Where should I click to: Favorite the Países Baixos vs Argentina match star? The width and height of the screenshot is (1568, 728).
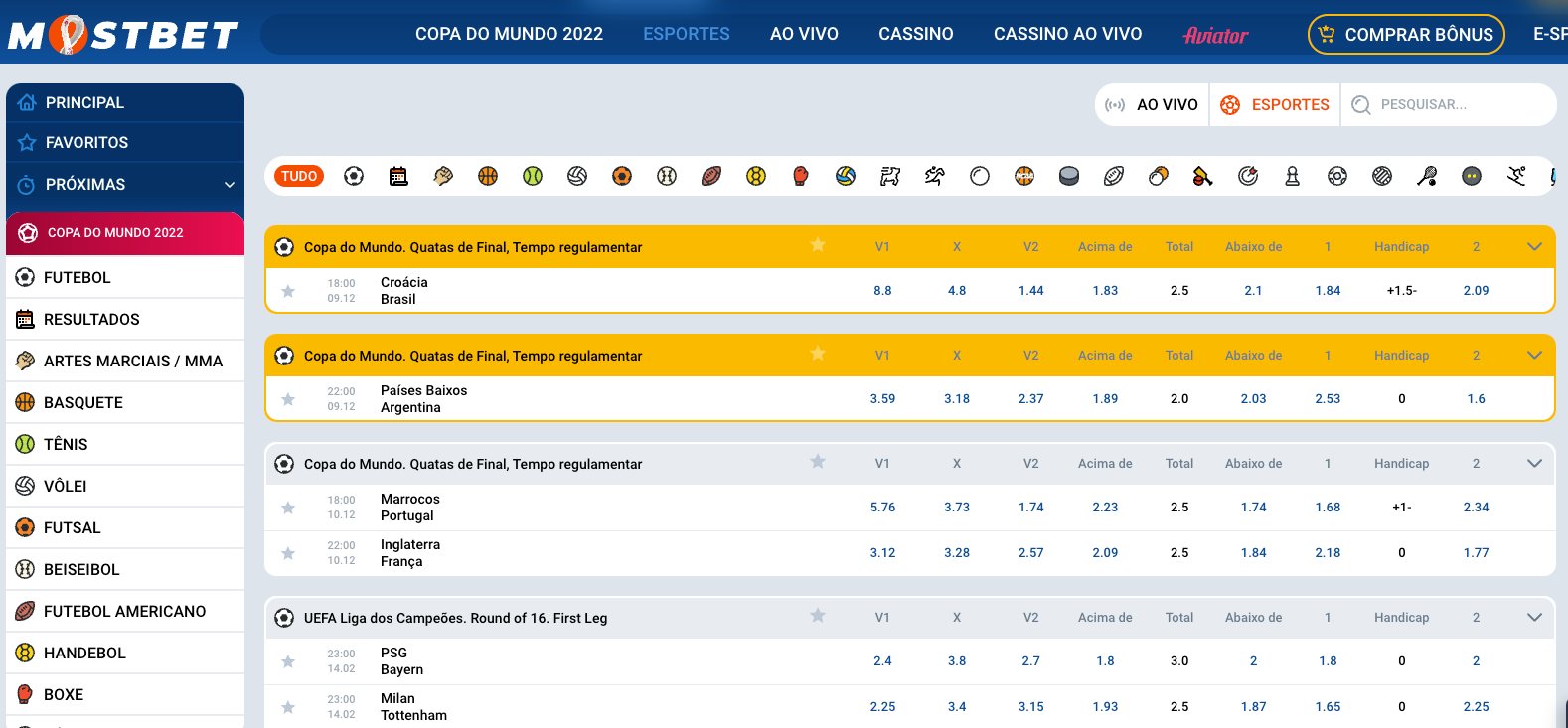pos(288,399)
